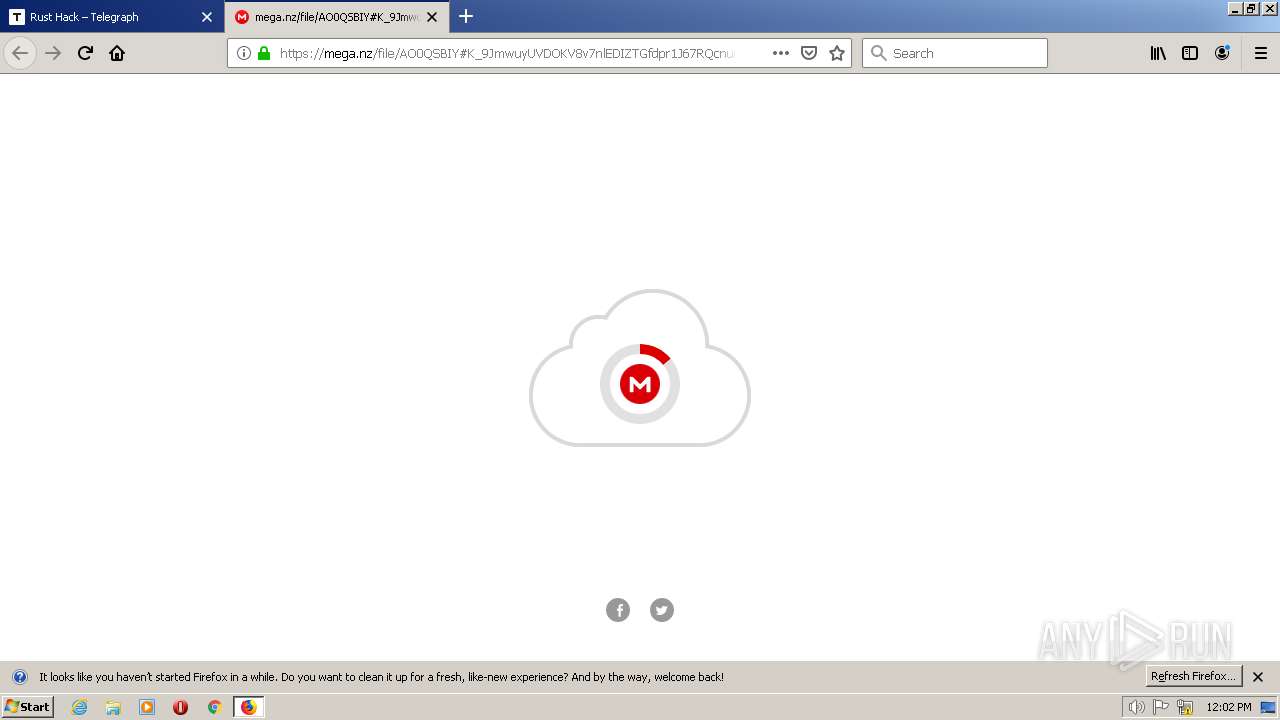
Task: Focus the Firefox Search box
Action: point(955,53)
